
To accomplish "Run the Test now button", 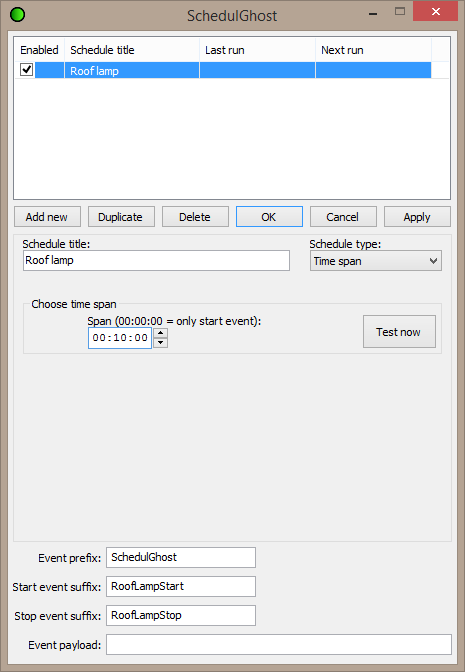I will [x=399, y=332].
